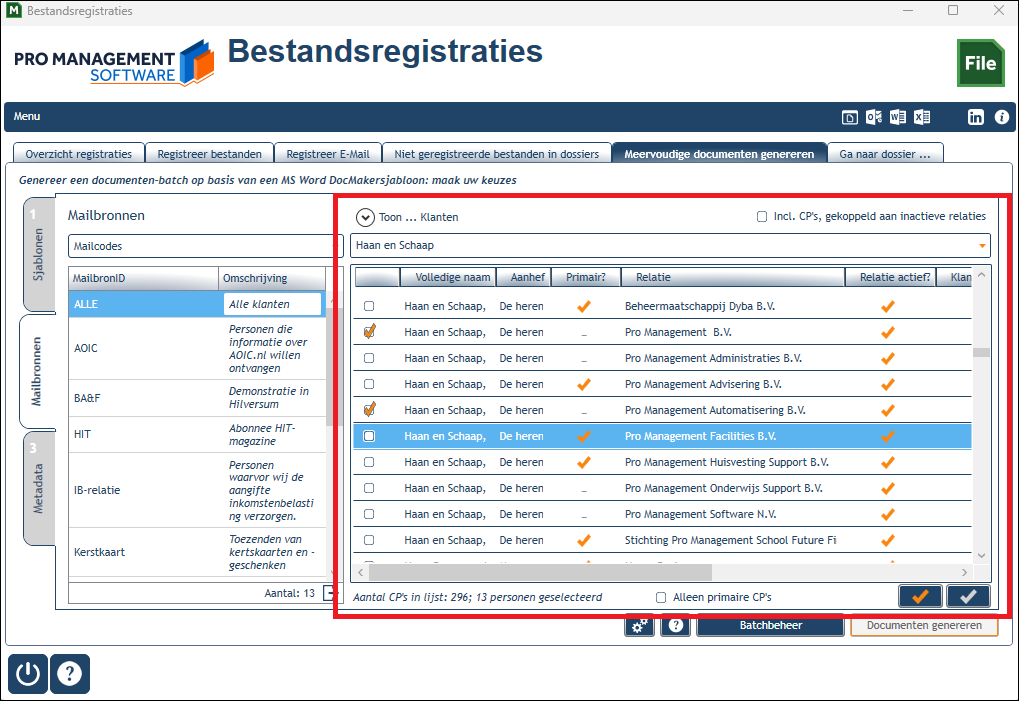Viewport: 1019px width, 701px height.
Task: Switch to Registreer E-Mail tab
Action: coord(328,154)
